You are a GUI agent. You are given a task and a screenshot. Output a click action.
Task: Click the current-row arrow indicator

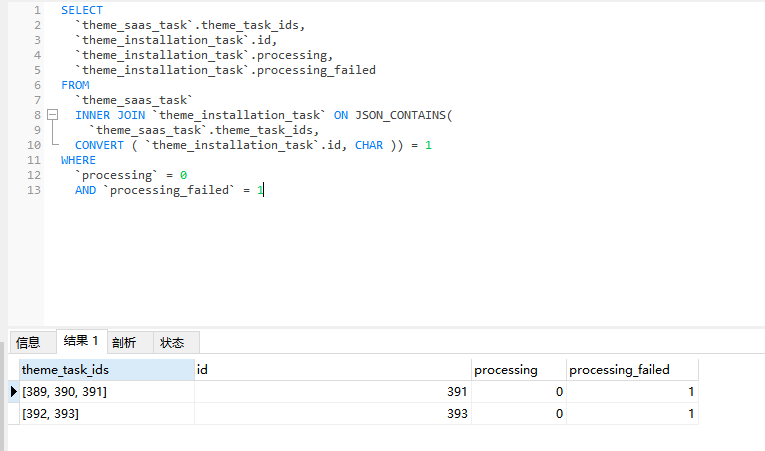tap(13, 392)
